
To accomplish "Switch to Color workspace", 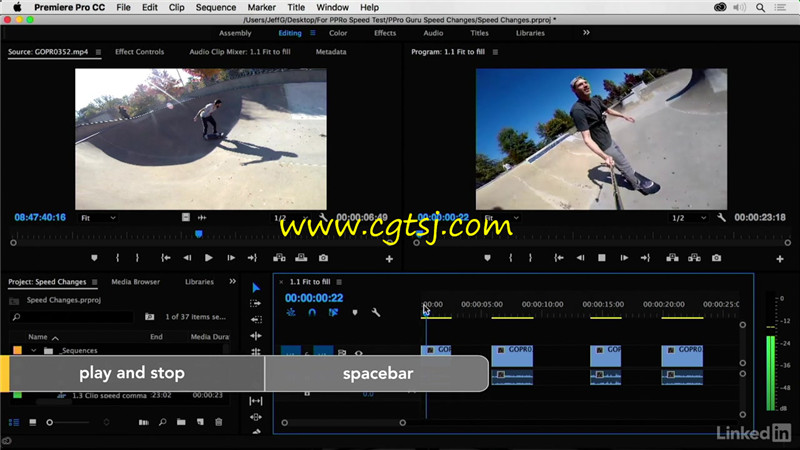I will [338, 33].
